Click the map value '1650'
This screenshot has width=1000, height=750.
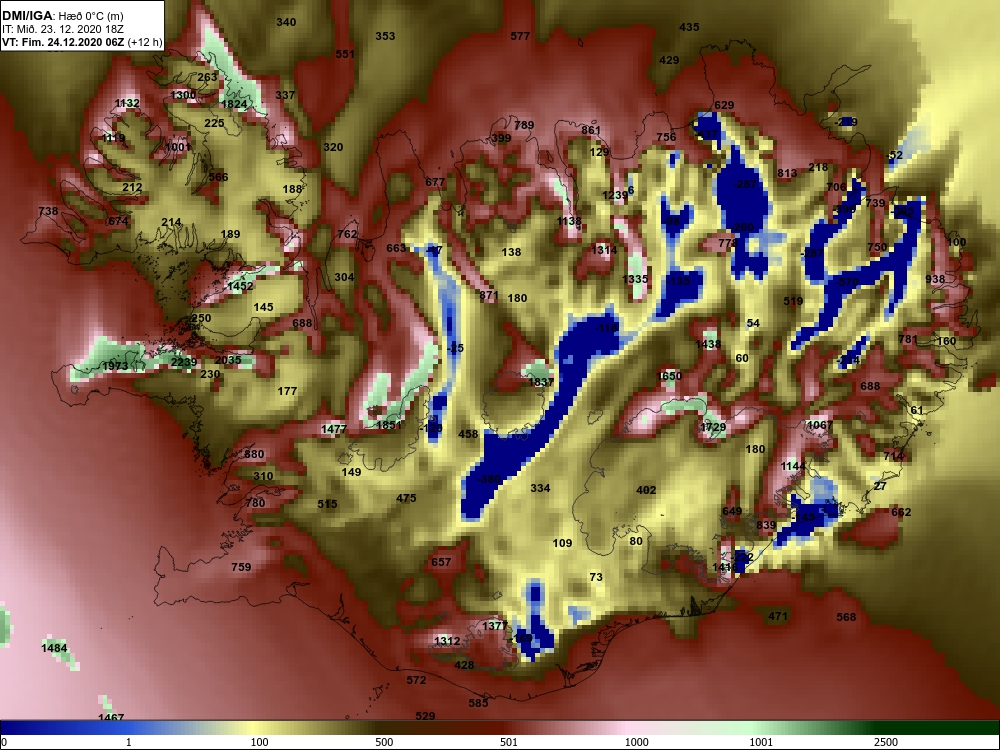pos(669,376)
